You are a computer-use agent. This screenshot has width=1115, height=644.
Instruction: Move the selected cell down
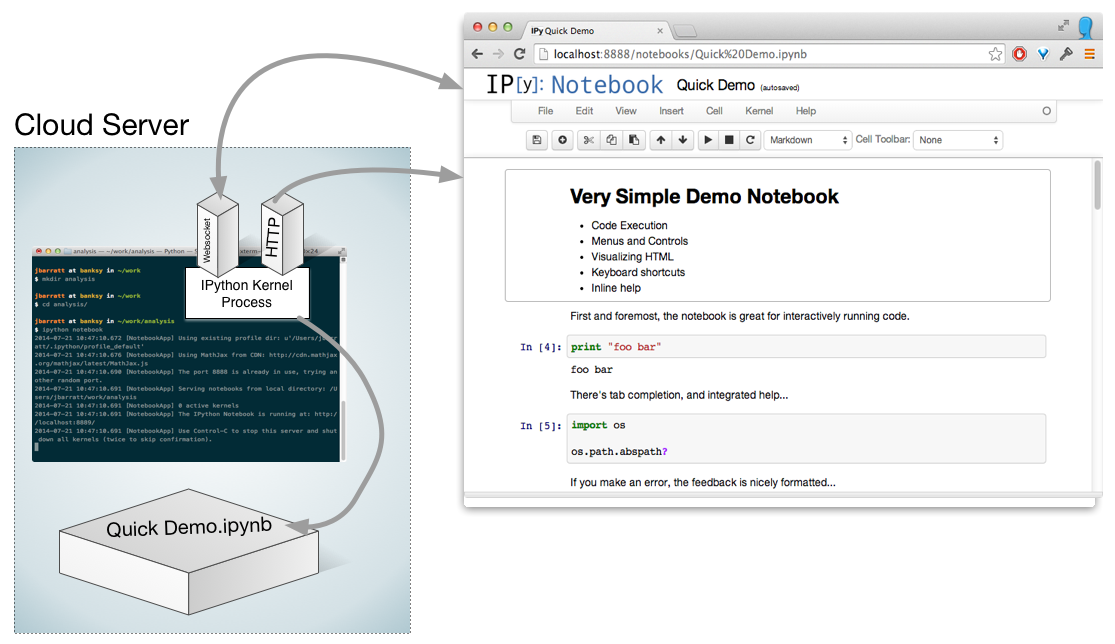coord(683,140)
